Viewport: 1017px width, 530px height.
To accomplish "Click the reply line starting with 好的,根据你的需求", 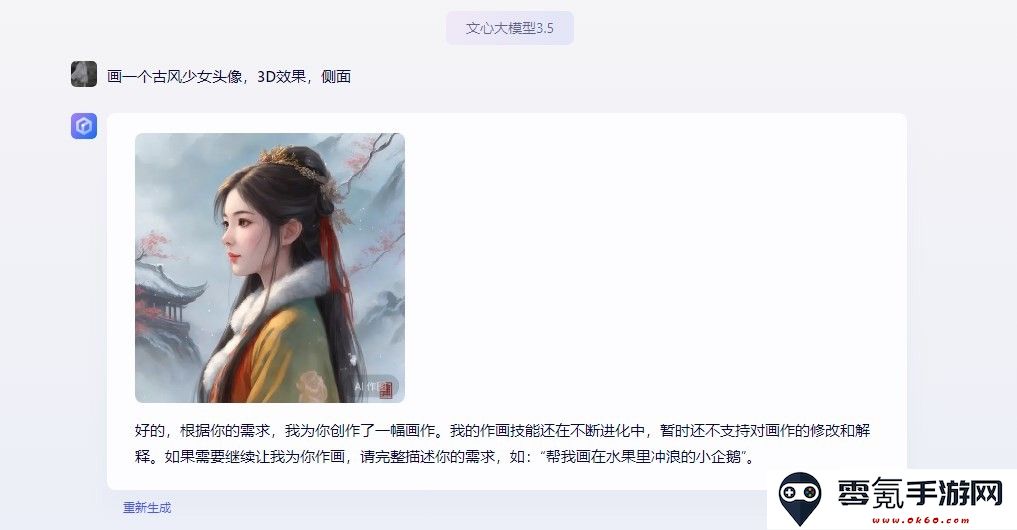I will (502, 431).
